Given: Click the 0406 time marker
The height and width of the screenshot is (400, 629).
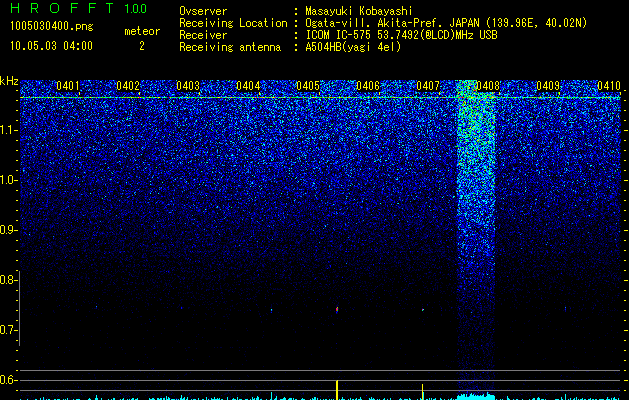Looking at the screenshot, I should (x=368, y=86).
